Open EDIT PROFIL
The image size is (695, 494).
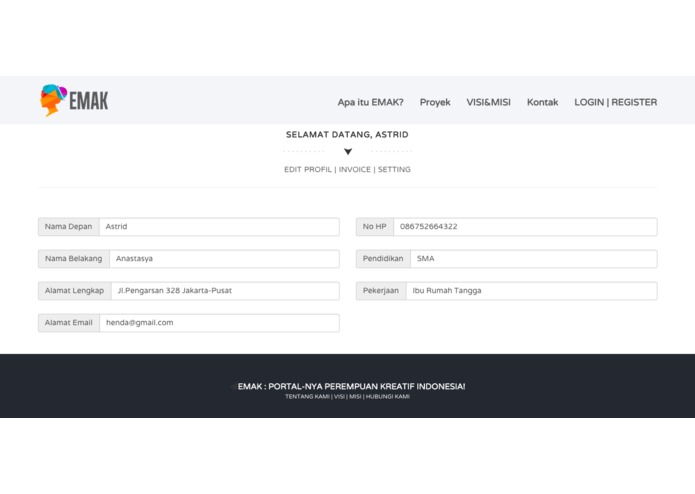[x=308, y=169]
